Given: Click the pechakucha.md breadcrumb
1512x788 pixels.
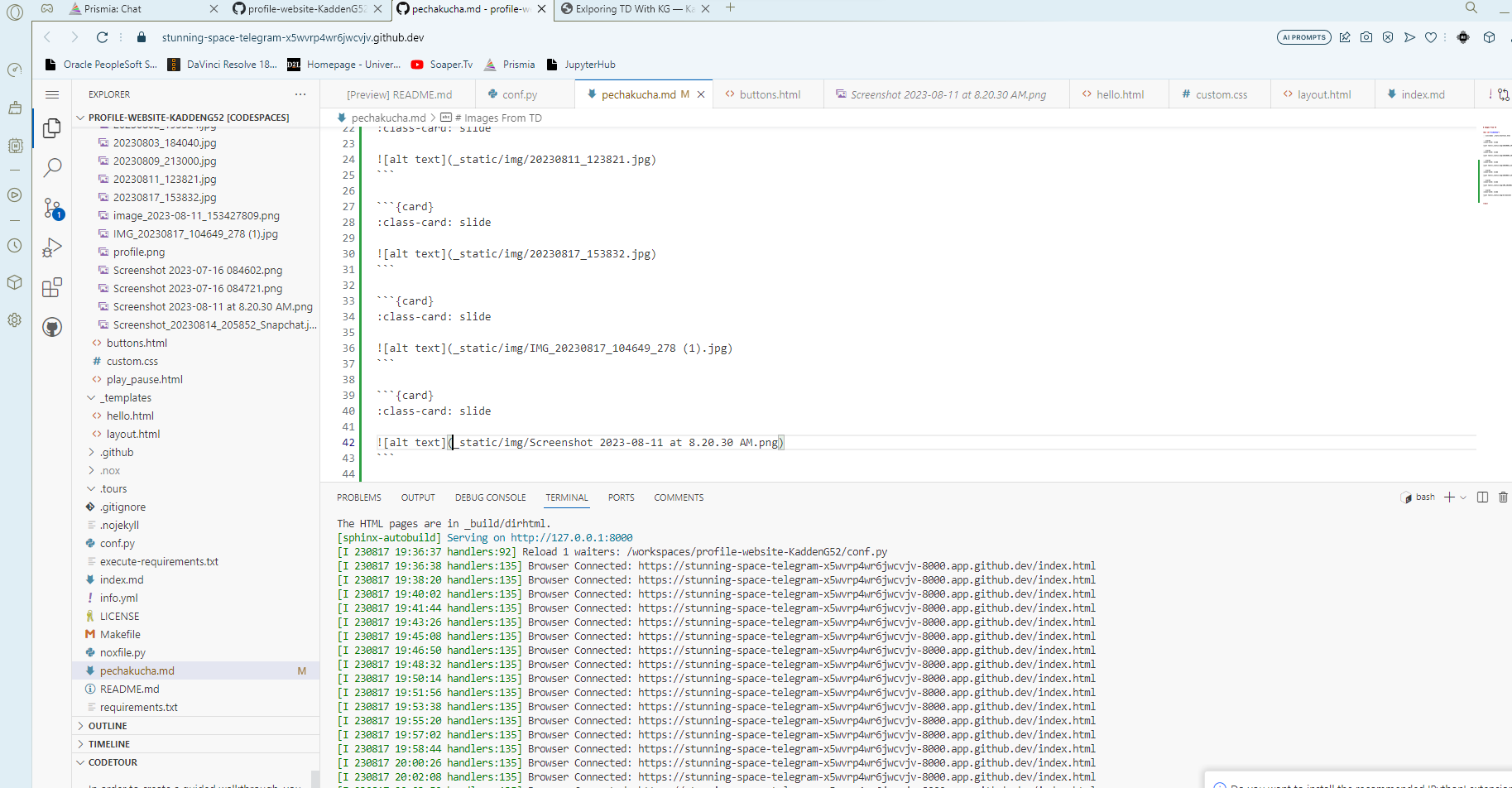Looking at the screenshot, I should click(388, 118).
